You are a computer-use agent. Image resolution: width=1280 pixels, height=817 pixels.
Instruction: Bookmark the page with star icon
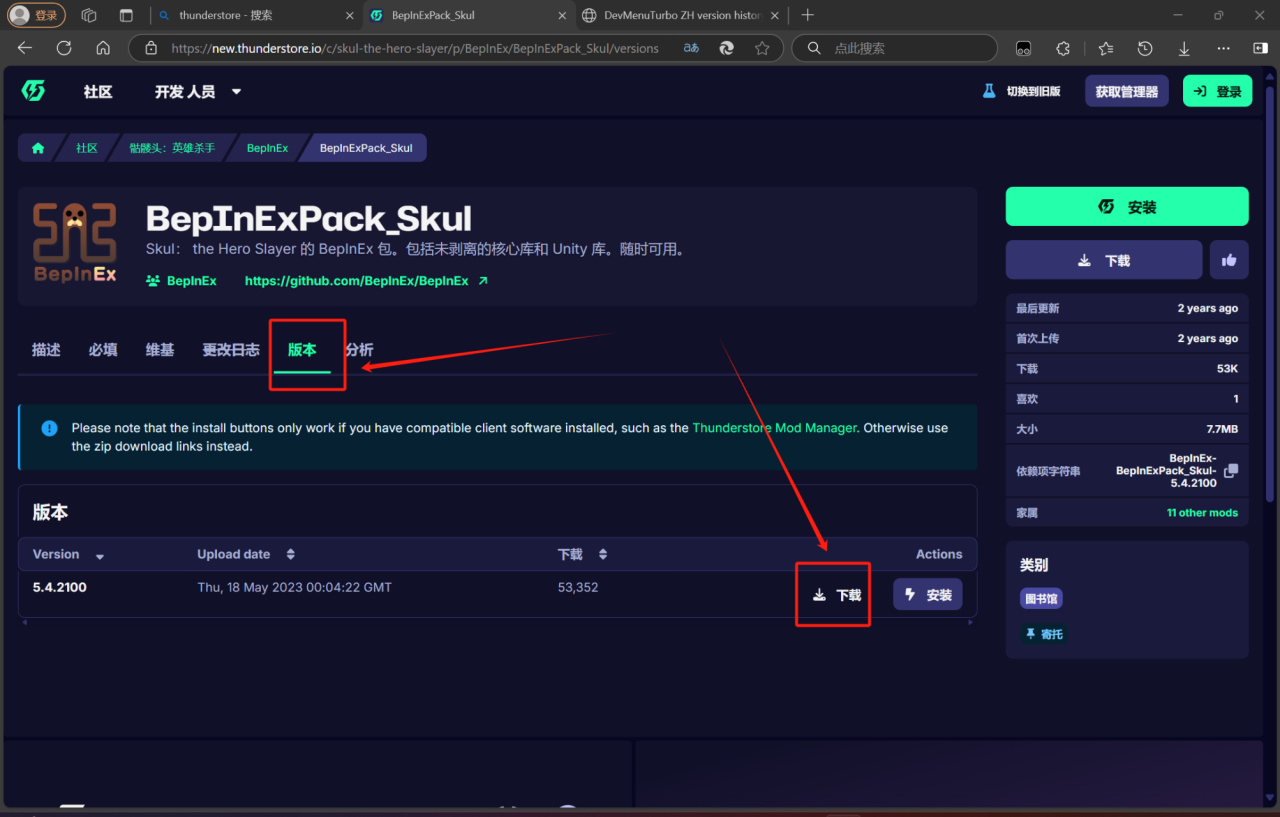click(762, 48)
